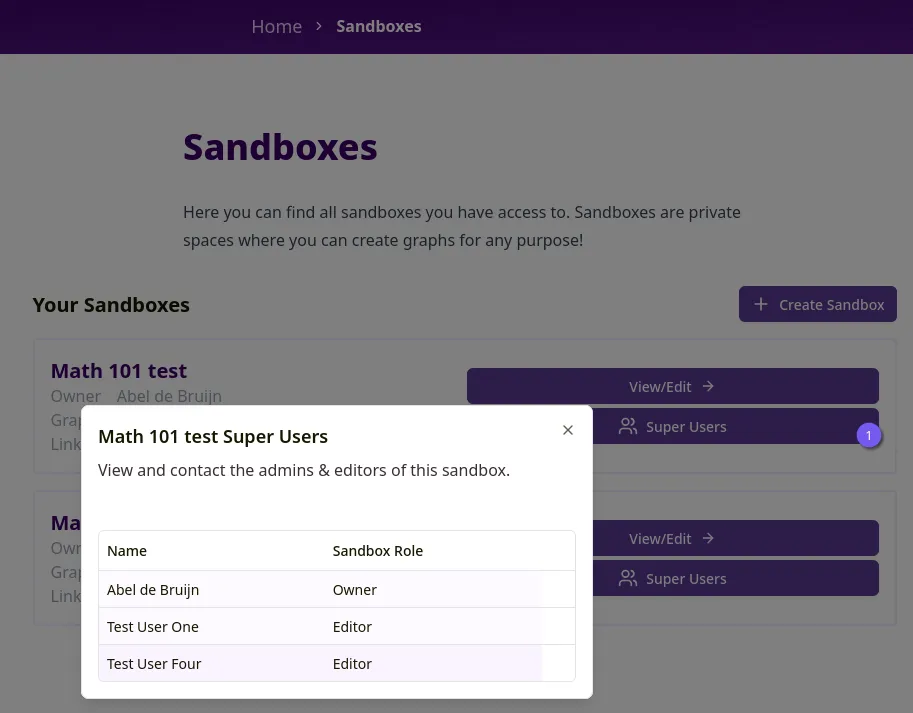The width and height of the screenshot is (913, 713).
Task: Close the Super Users dialog
Action: pyautogui.click(x=568, y=430)
